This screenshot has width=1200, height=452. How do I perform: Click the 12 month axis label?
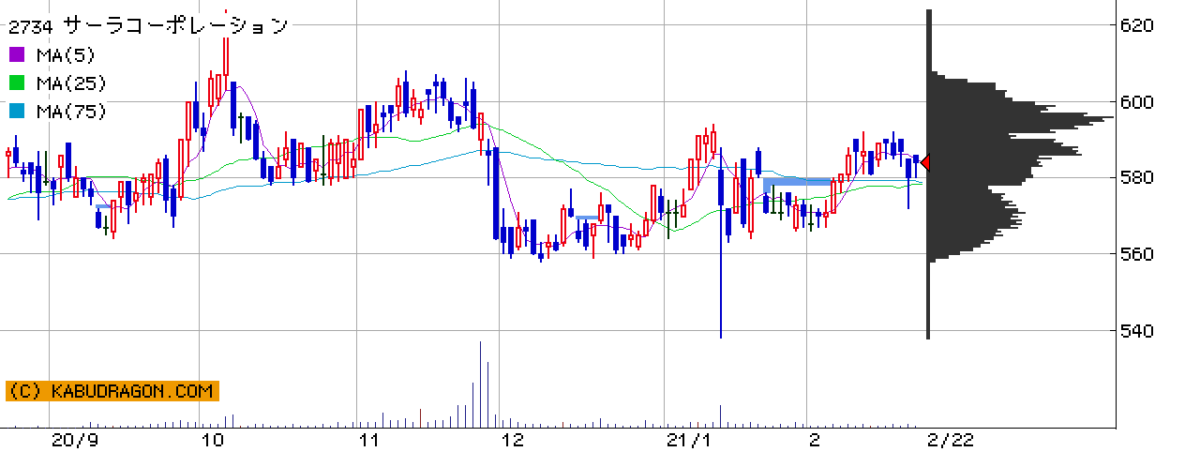513,440
